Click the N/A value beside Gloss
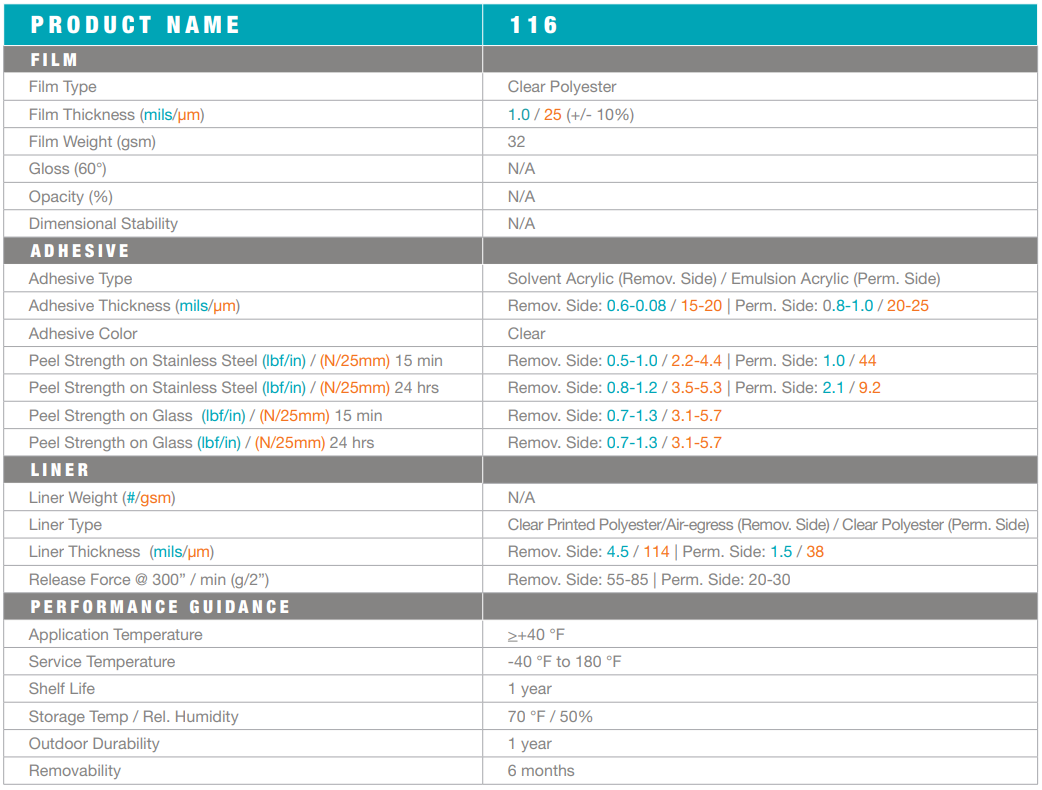 522,169
